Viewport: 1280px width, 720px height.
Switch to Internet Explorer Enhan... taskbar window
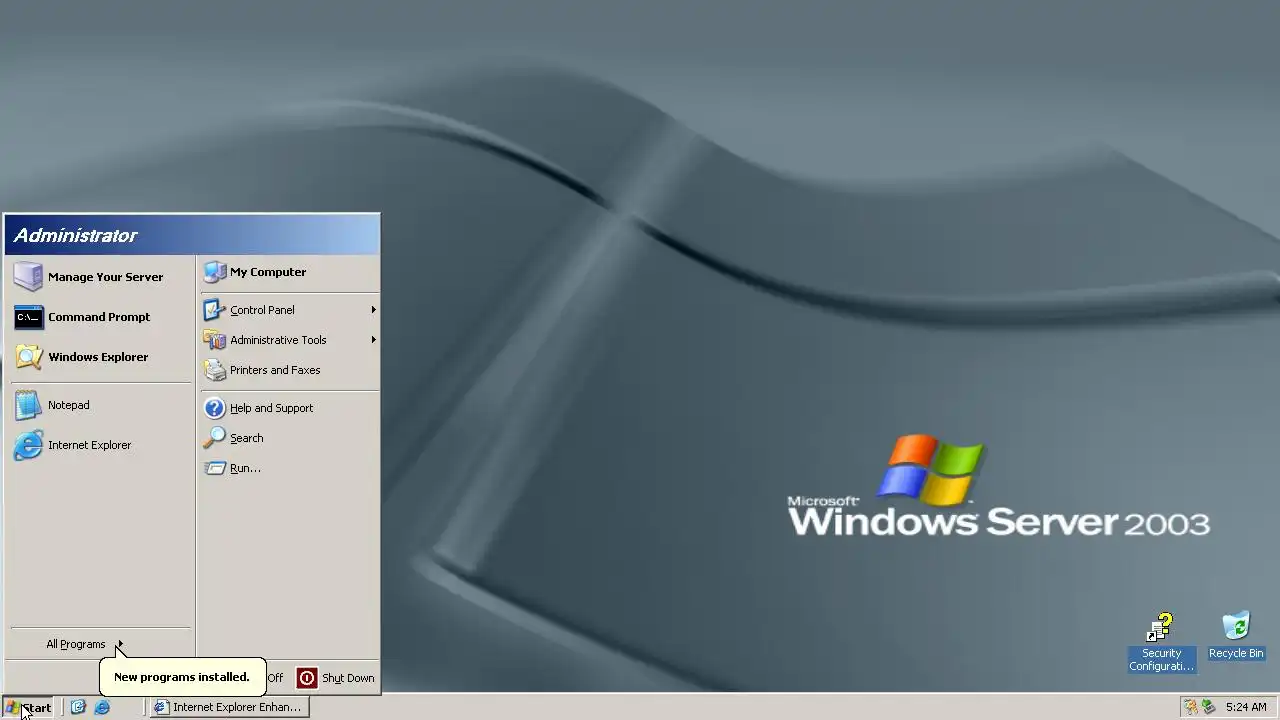click(229, 707)
